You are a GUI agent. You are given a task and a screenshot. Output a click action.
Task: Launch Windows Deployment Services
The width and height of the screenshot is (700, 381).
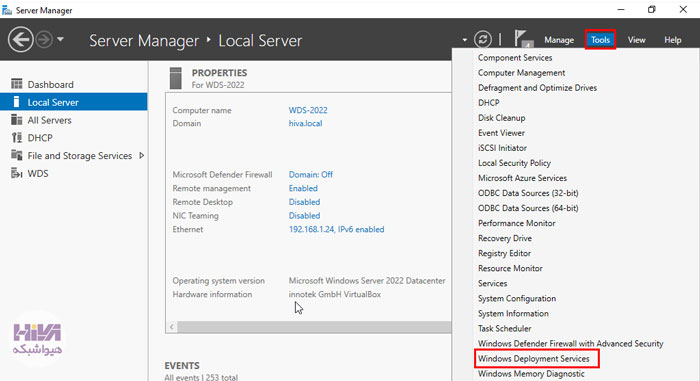[533, 359]
